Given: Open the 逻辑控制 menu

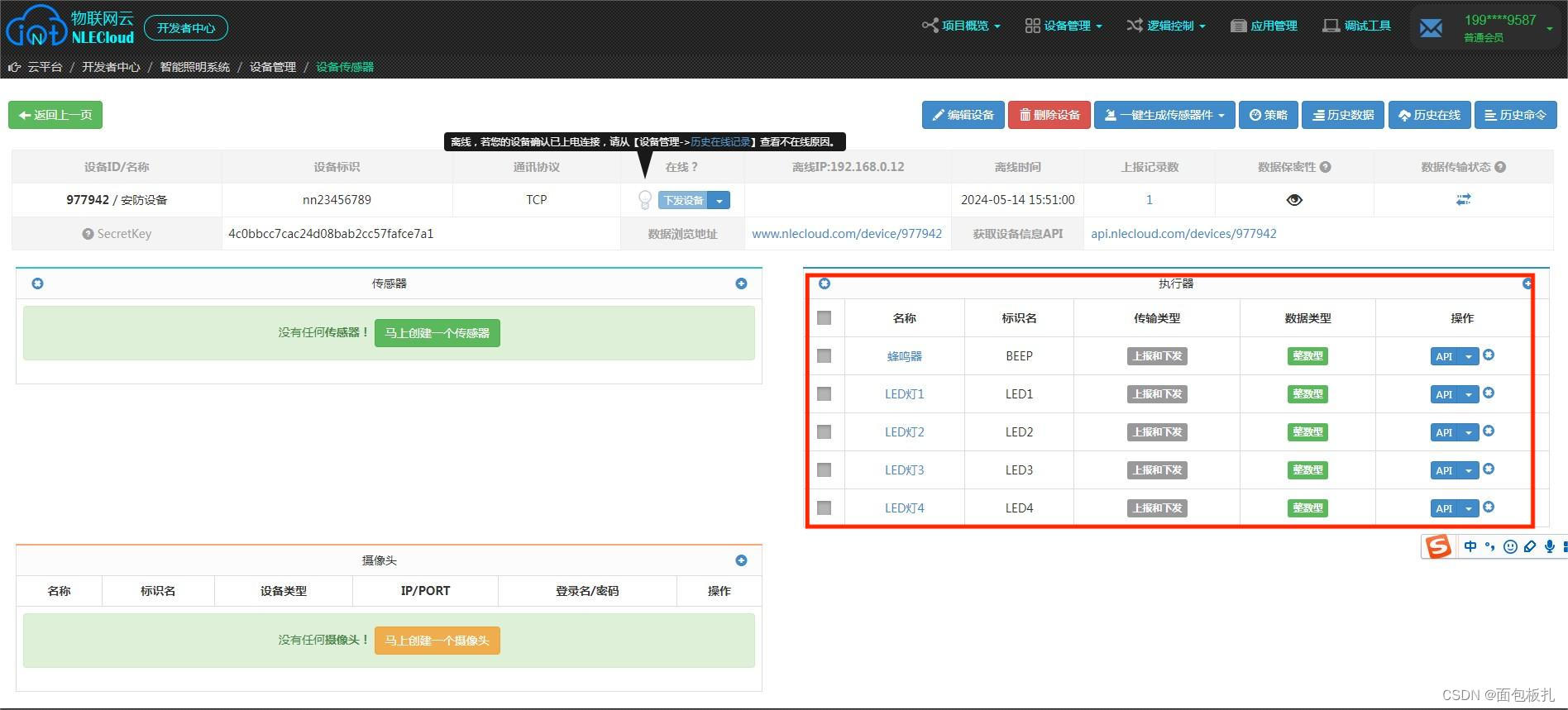Looking at the screenshot, I should [1166, 26].
